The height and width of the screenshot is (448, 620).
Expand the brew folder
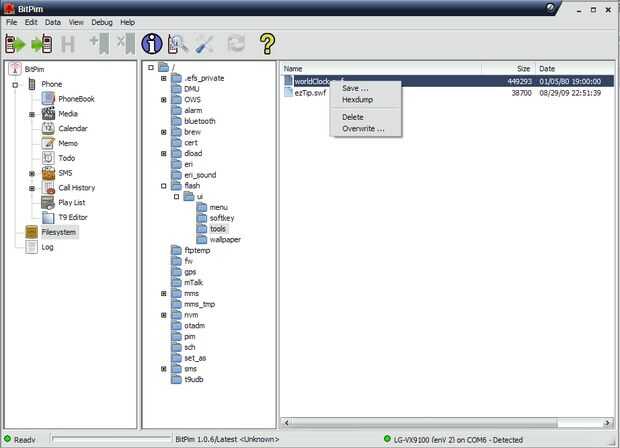click(x=164, y=132)
